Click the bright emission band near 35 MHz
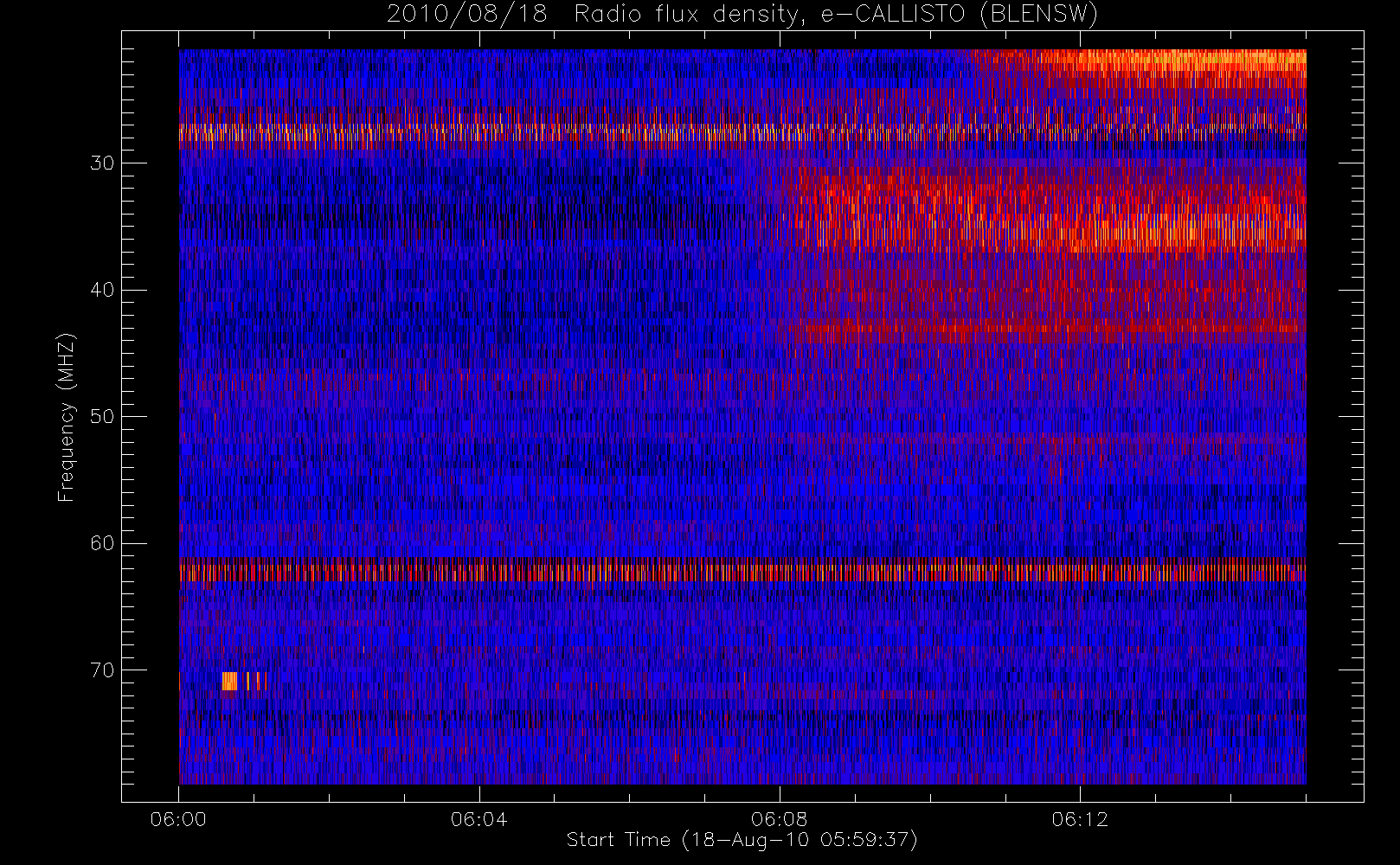The image size is (1400, 865). pyautogui.click(x=1047, y=229)
